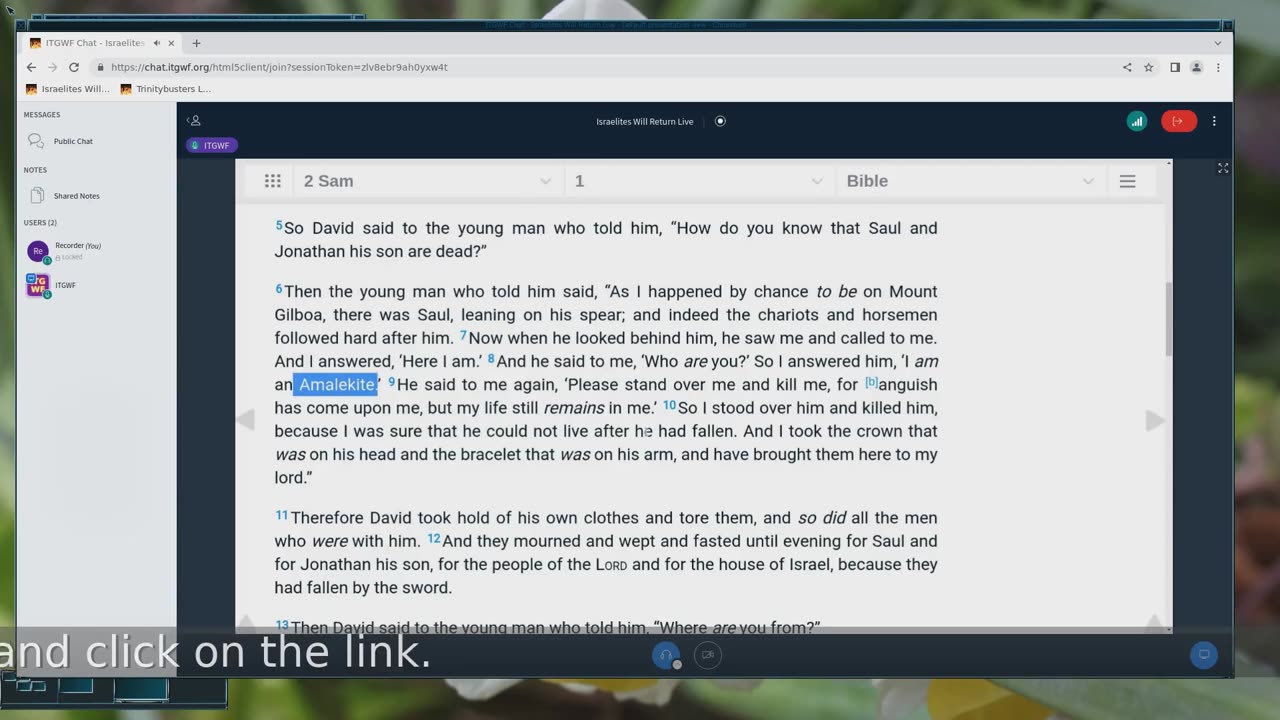1280x720 pixels.
Task: Select the ITGWF user entry
Action: pyautogui.click(x=98, y=285)
